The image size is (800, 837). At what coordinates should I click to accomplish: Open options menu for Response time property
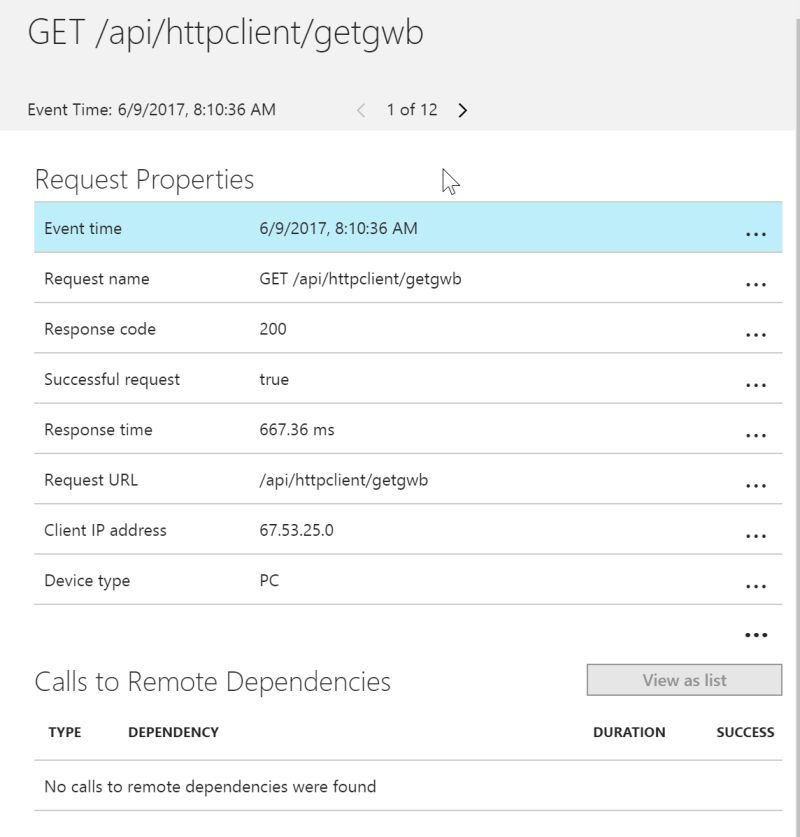click(757, 432)
